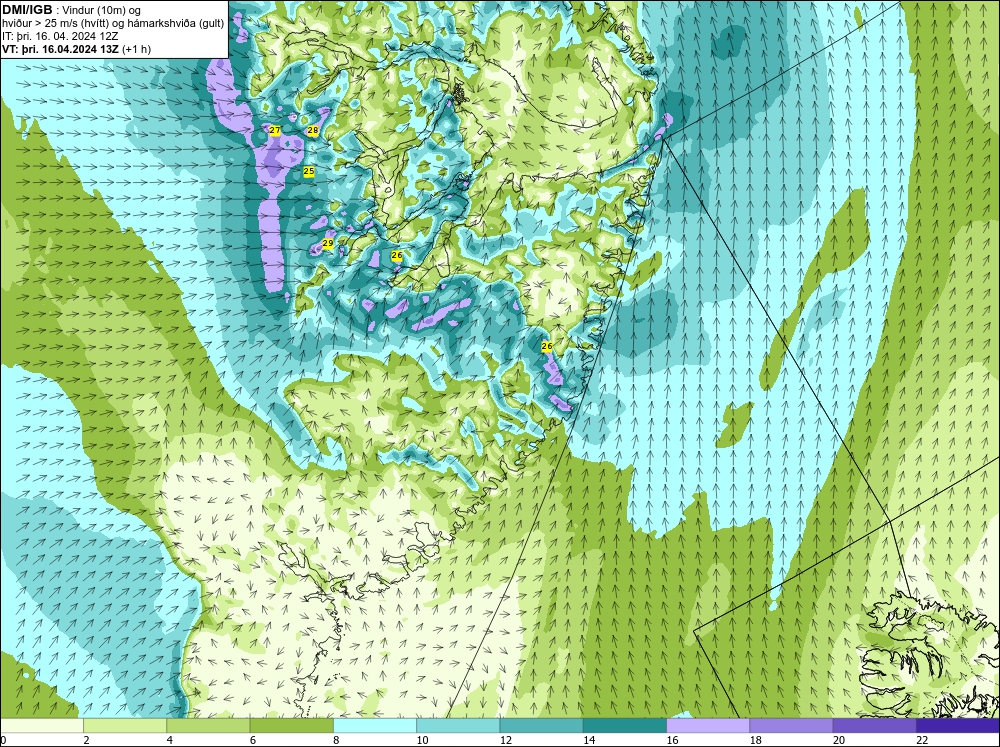Select the 14–16 m/s dark teal legend swatch

(x=625, y=726)
